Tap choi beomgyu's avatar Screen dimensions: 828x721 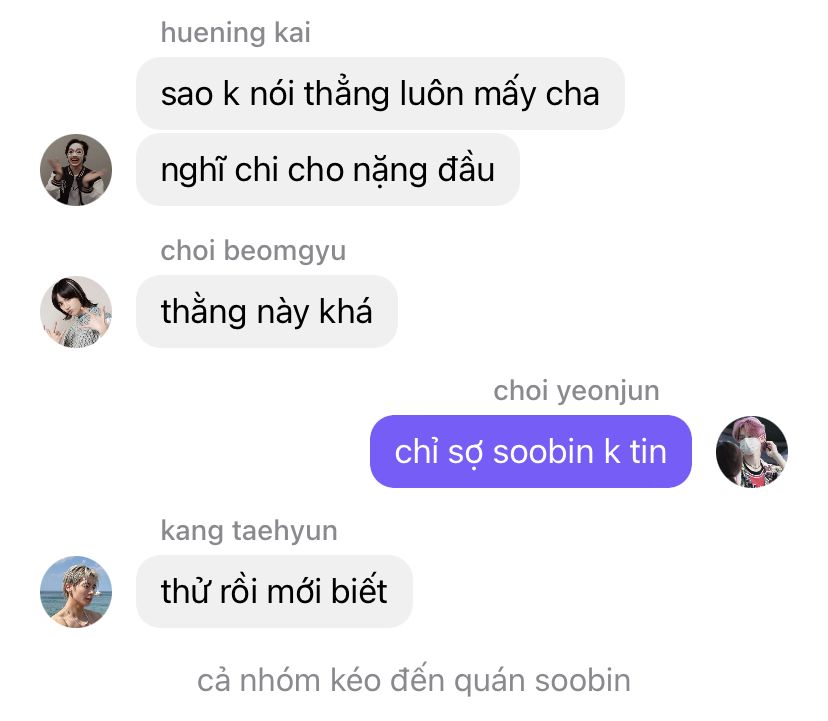(x=76, y=312)
